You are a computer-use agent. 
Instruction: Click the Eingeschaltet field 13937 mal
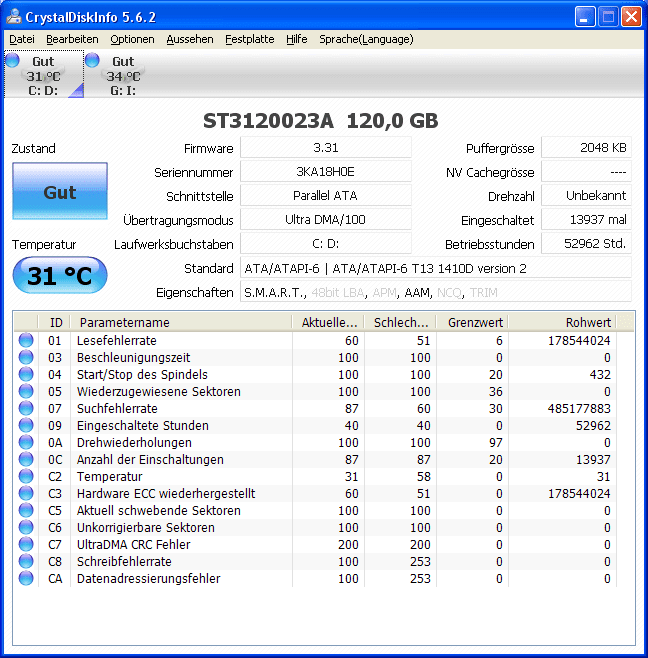(586, 219)
